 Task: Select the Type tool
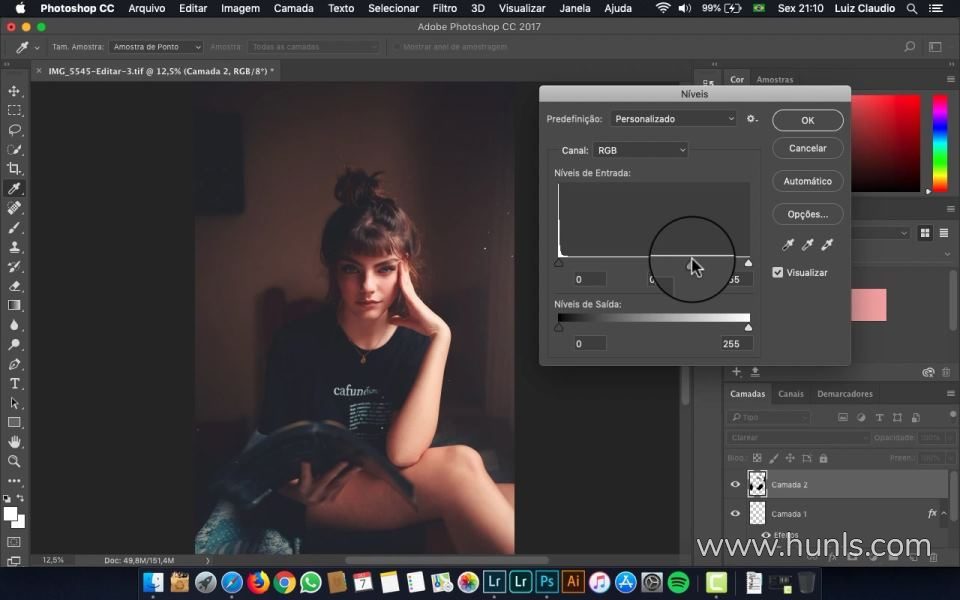[x=14, y=384]
